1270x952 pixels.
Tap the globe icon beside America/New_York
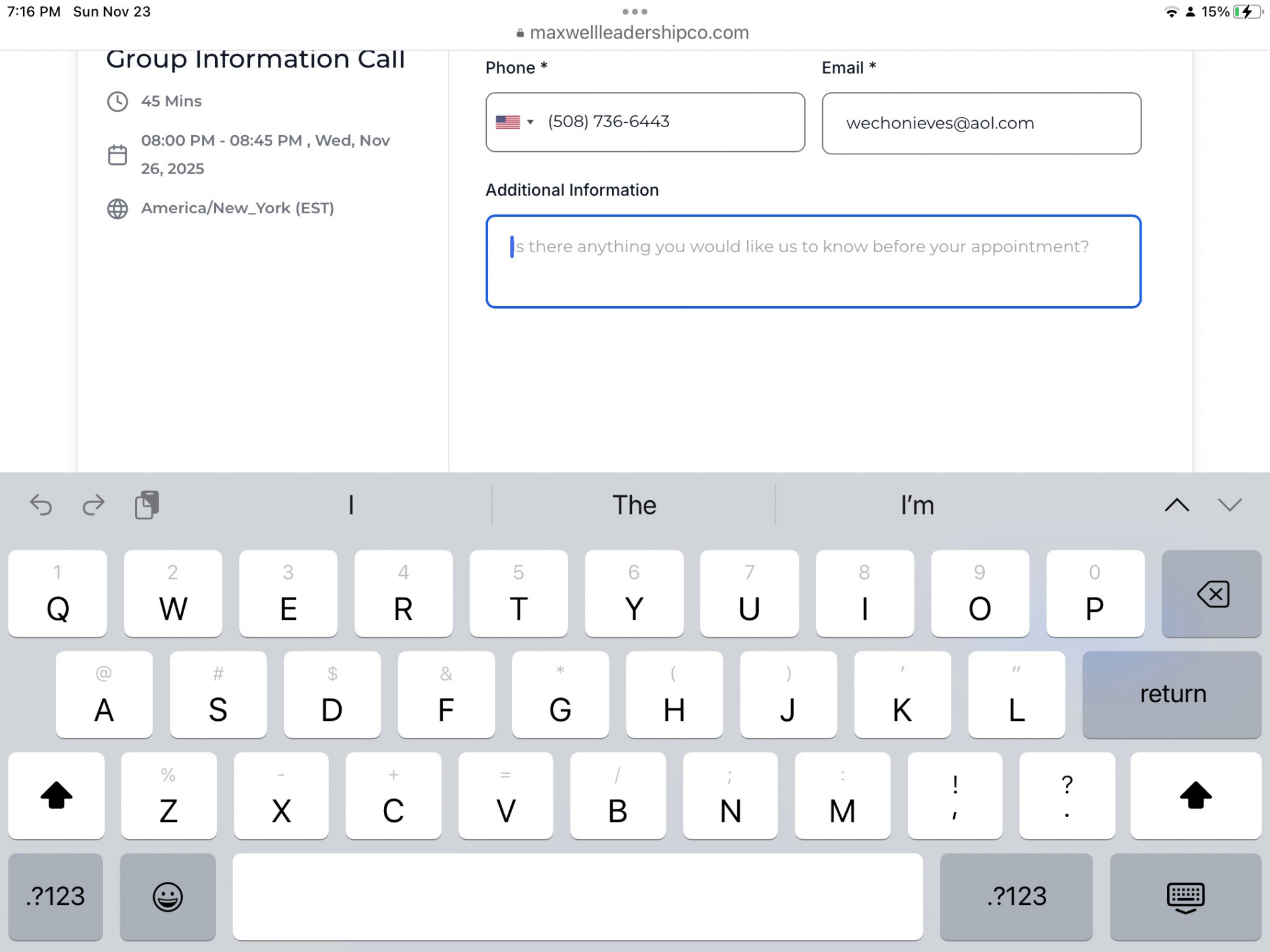click(x=117, y=209)
